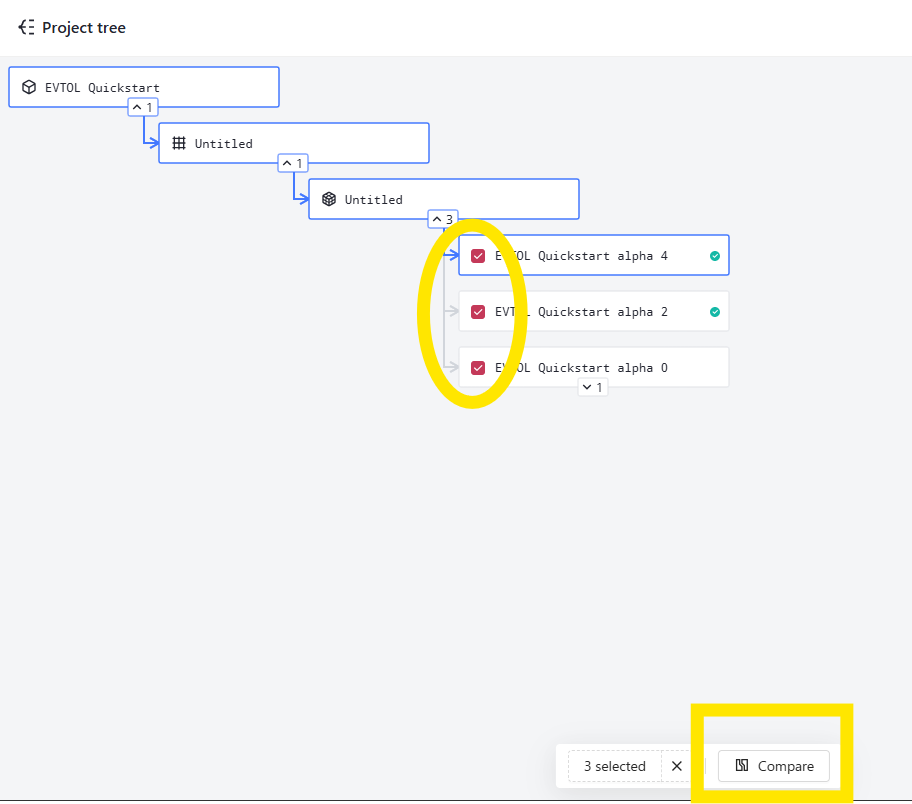Click green status check on alpha 2
This screenshot has width=912, height=804.
pos(714,312)
